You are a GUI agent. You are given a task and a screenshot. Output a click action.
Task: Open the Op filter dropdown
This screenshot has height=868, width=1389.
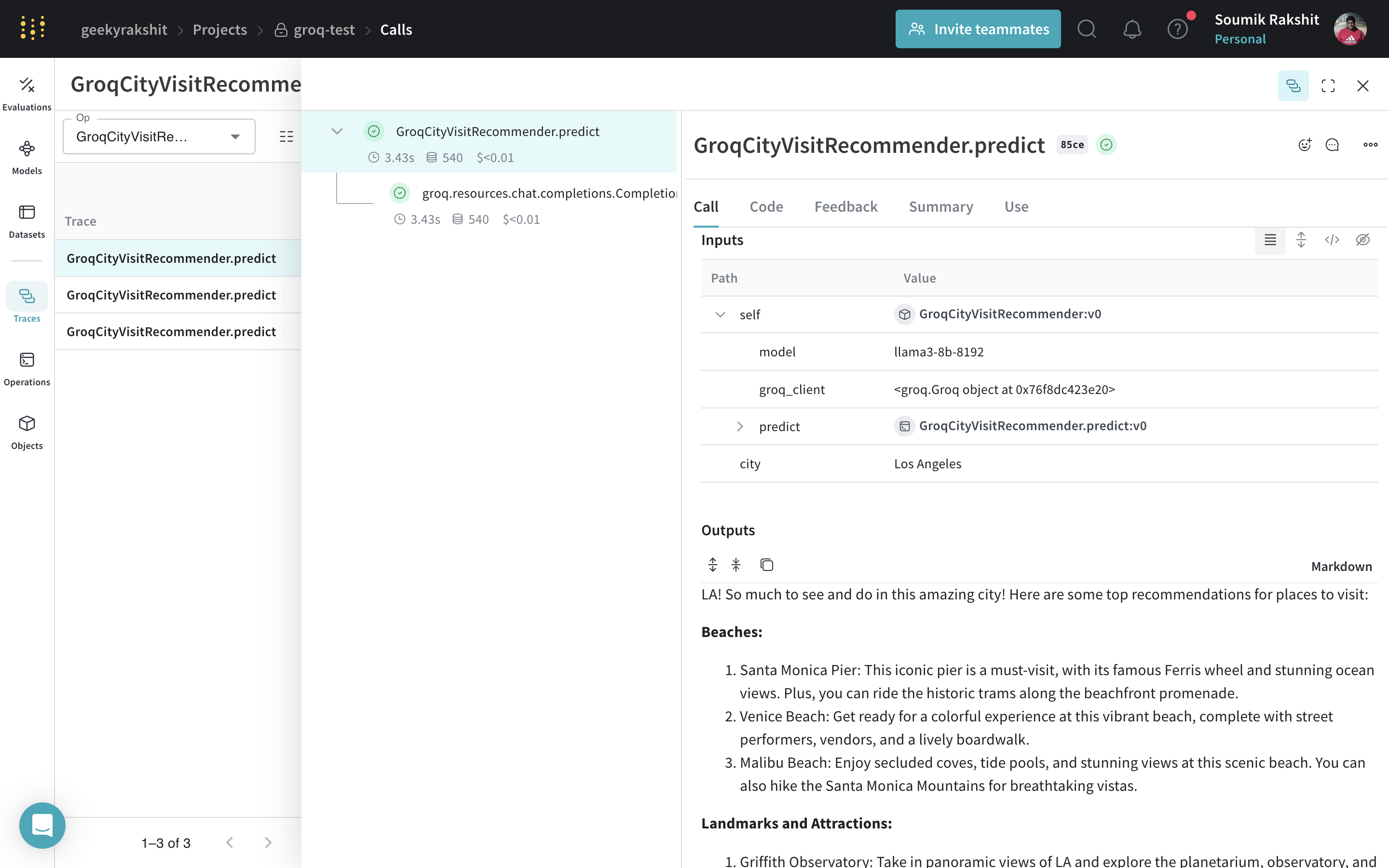pyautogui.click(x=158, y=136)
